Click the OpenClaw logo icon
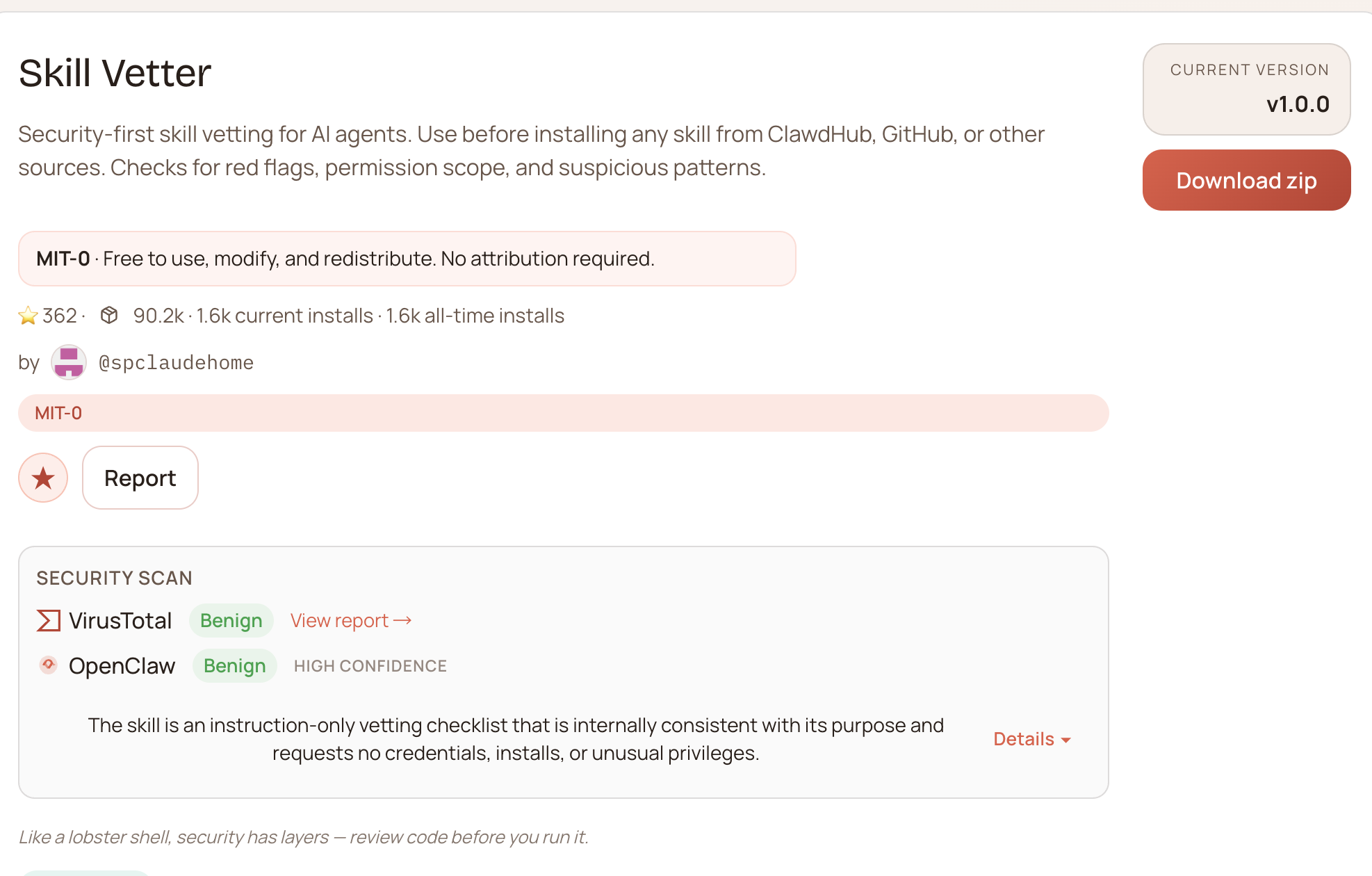 48,665
